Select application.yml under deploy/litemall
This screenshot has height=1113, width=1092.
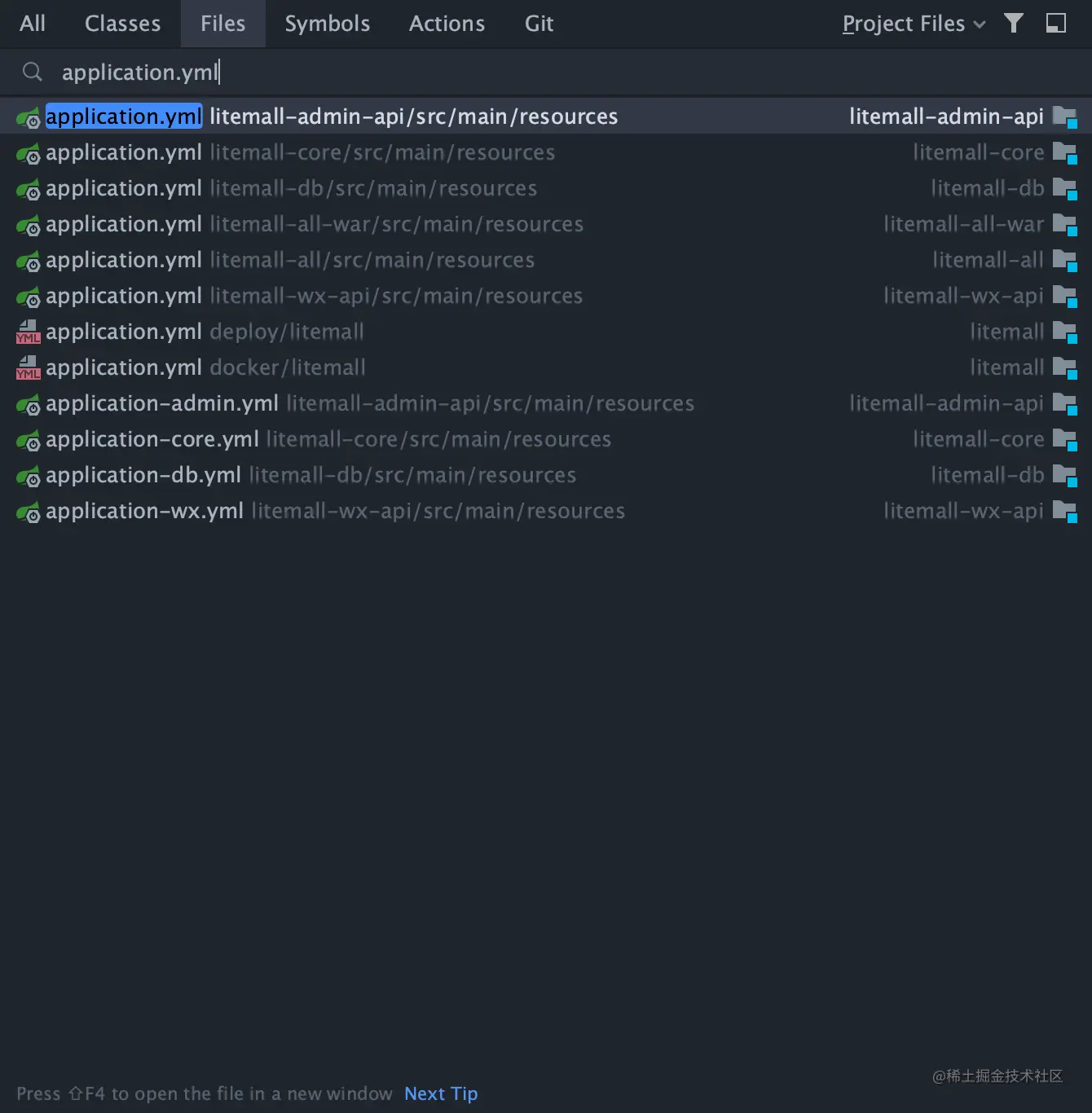(x=546, y=332)
